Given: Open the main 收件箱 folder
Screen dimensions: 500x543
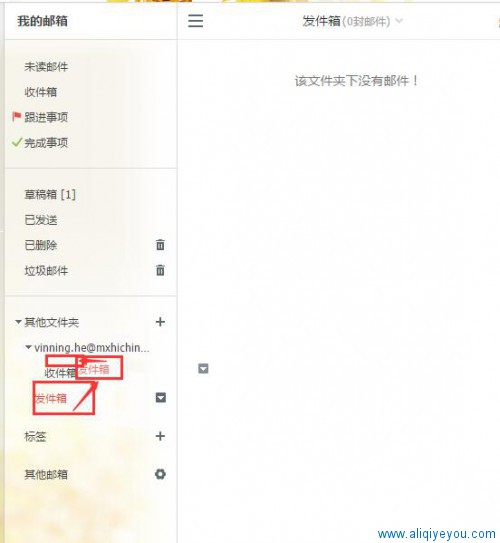Looking at the screenshot, I should tap(41, 92).
